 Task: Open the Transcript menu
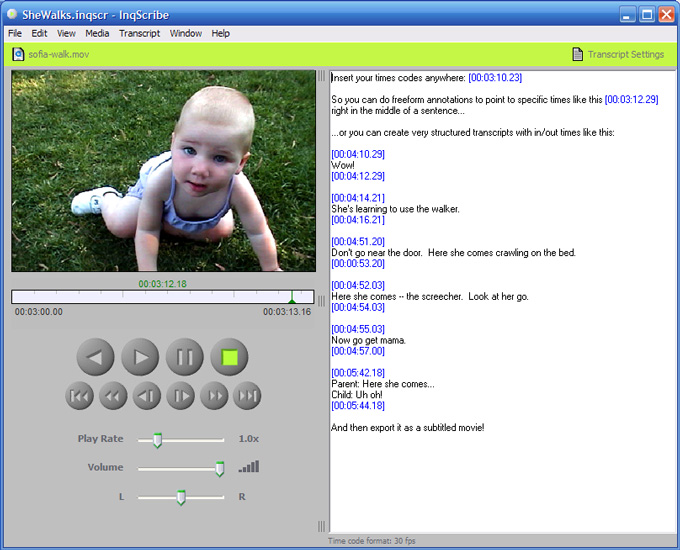(x=139, y=33)
